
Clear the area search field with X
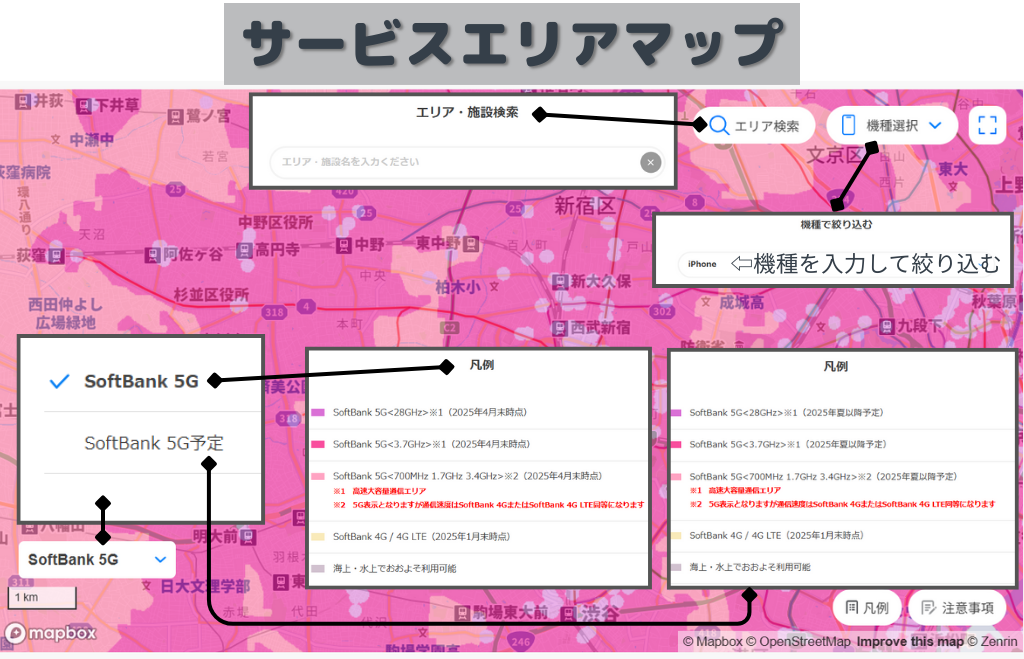(650, 162)
